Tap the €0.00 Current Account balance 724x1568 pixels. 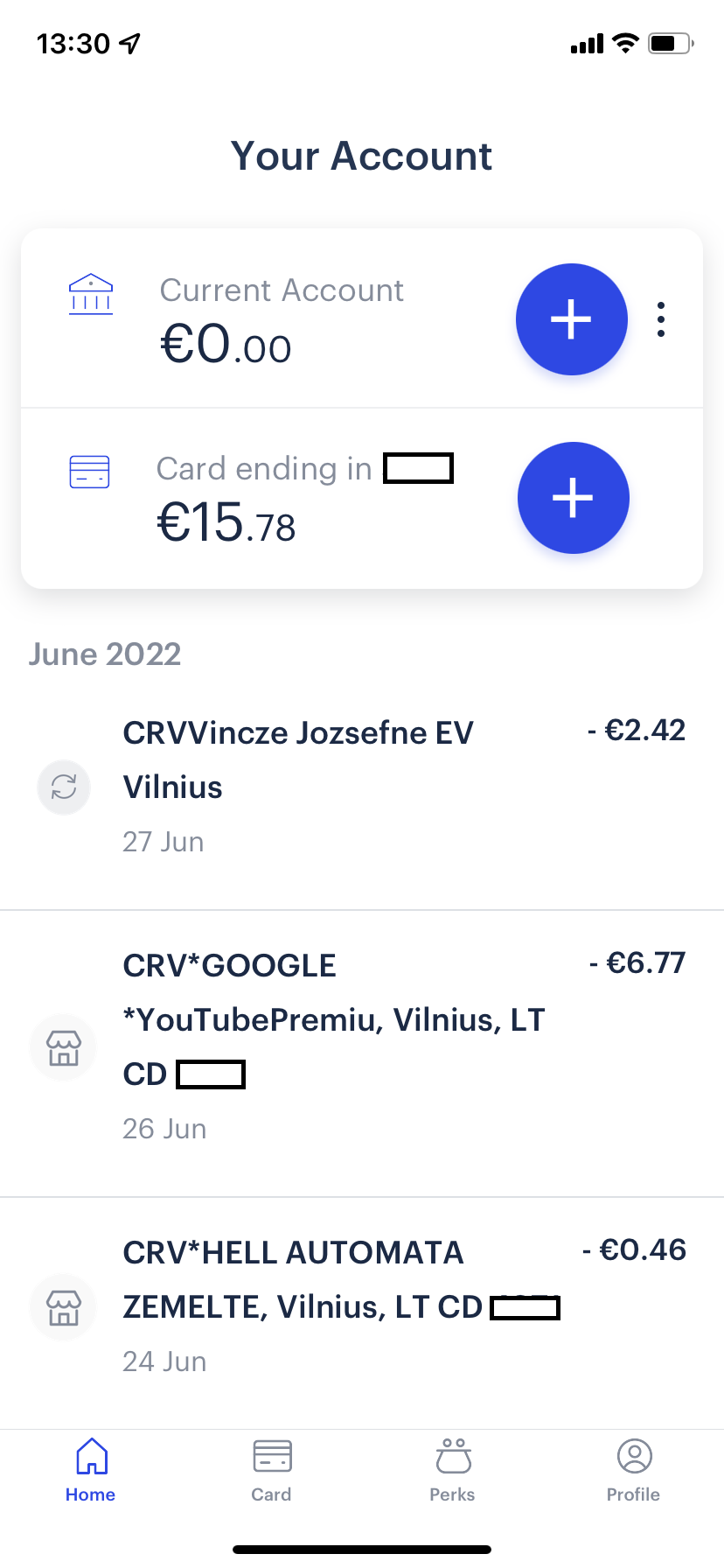[226, 344]
